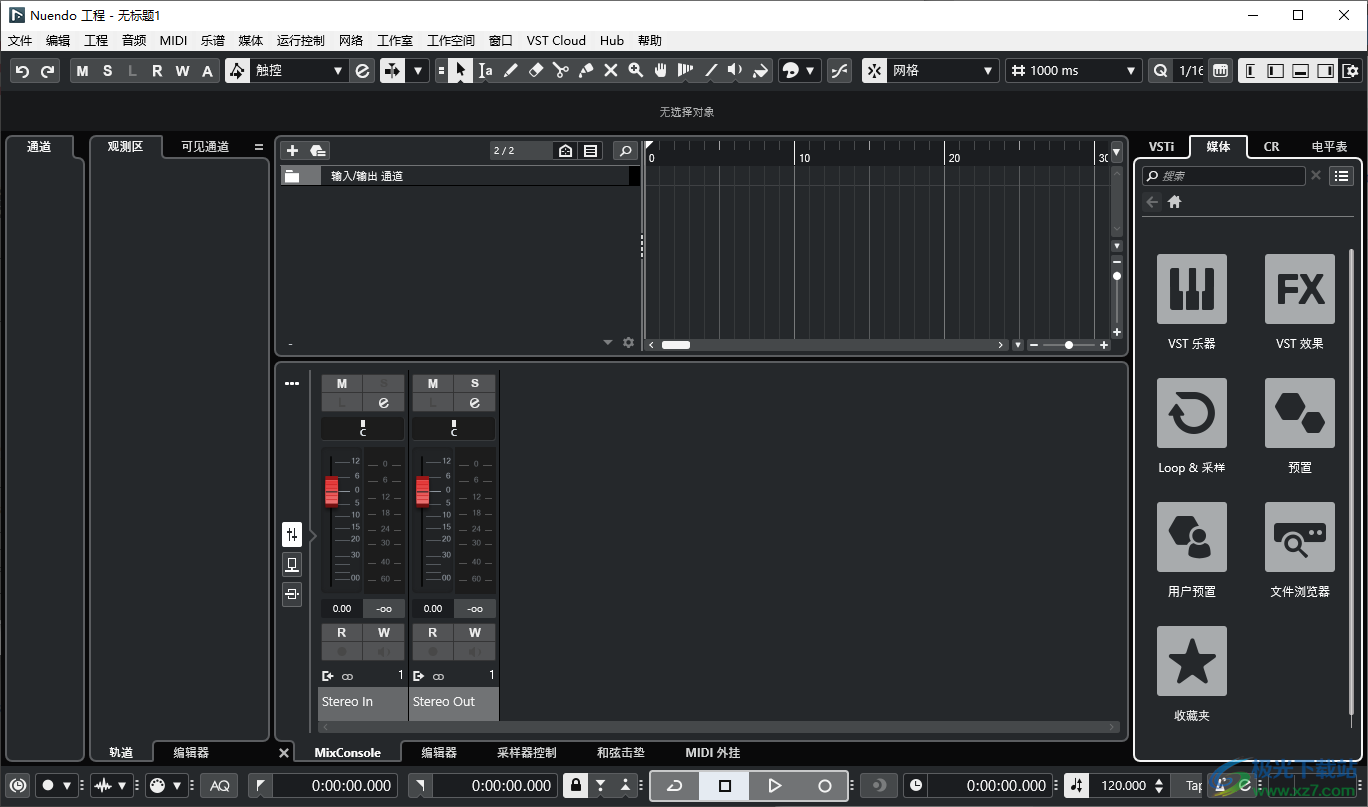This screenshot has height=807, width=1368.
Task: Open the 媒体 menu in menu bar
Action: 250,41
